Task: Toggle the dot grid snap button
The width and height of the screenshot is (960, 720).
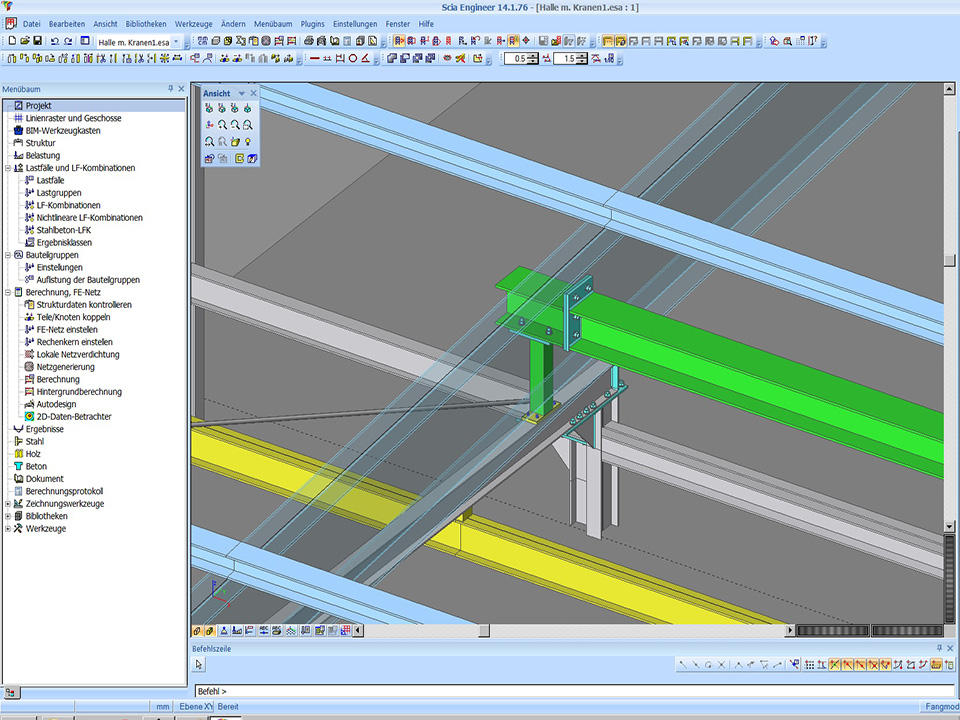Action: coord(809,665)
